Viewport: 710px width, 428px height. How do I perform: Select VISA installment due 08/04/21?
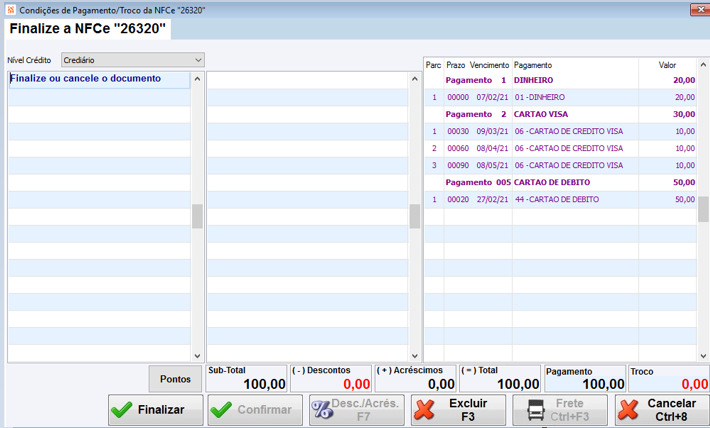pyautogui.click(x=560, y=148)
